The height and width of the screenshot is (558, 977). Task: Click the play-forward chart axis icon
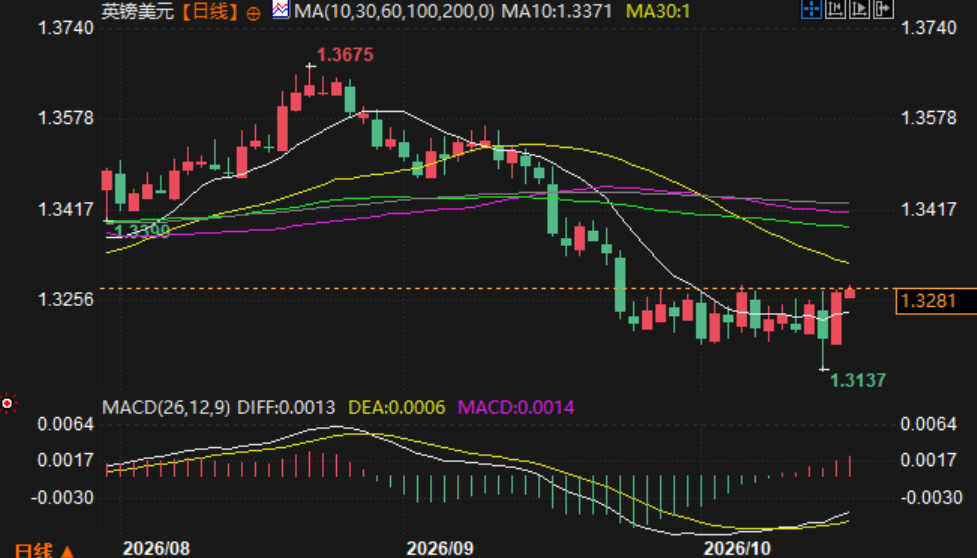859,9
